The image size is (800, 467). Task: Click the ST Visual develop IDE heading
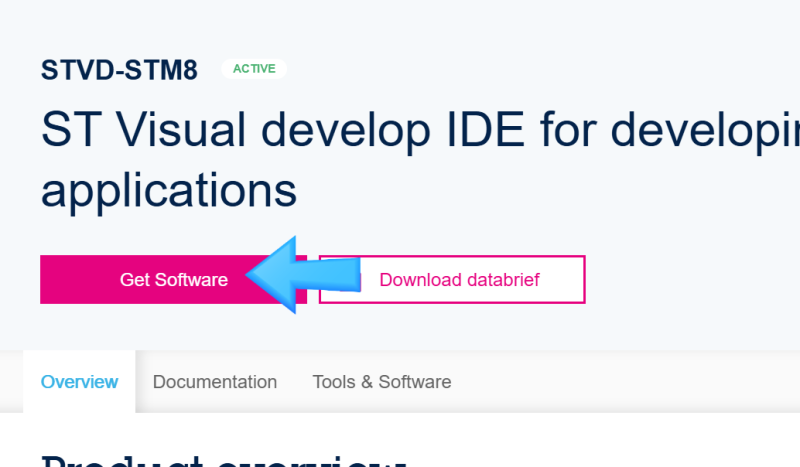point(420,160)
